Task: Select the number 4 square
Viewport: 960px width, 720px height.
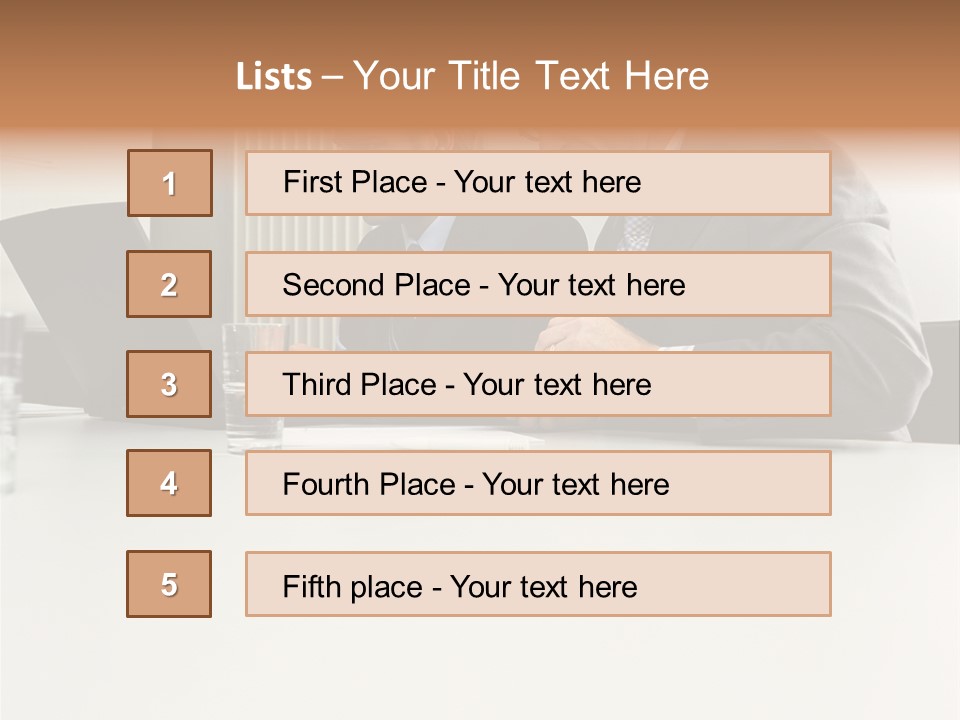Action: pyautogui.click(x=169, y=483)
